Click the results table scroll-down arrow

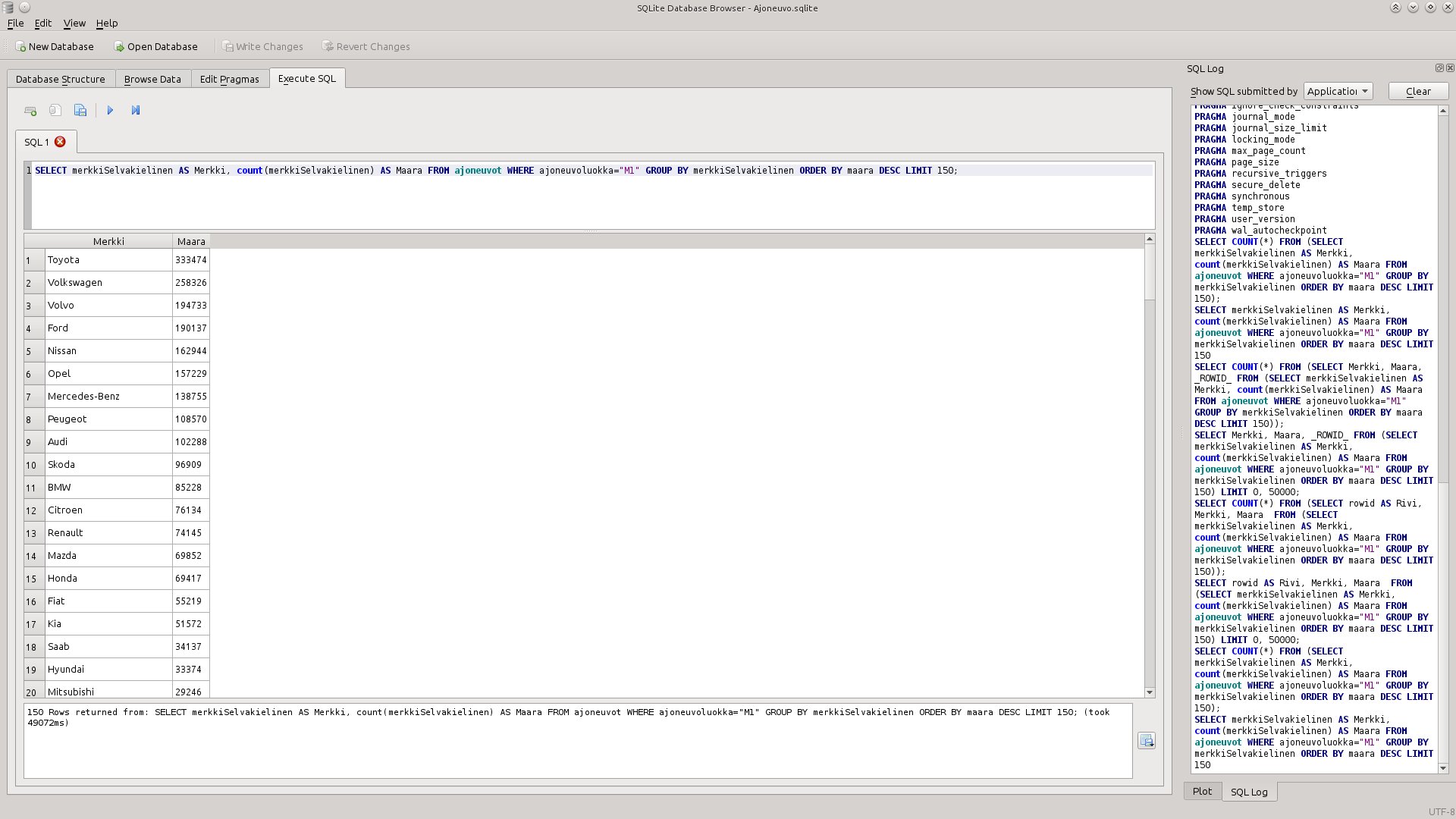click(x=1150, y=692)
